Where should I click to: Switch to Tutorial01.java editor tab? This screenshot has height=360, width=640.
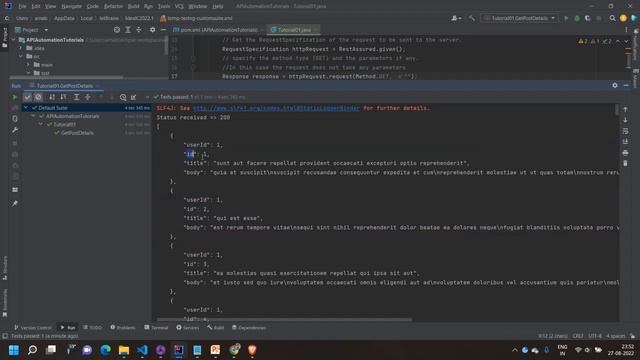click(x=293, y=30)
